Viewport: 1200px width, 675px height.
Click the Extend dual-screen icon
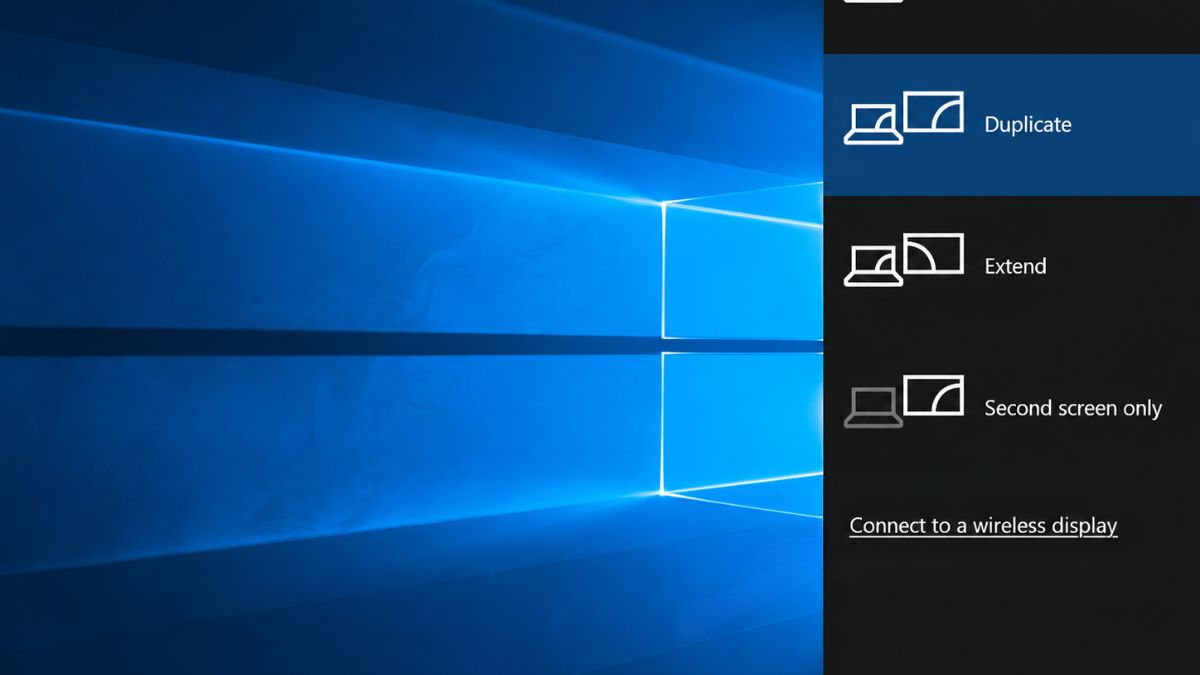coord(904,260)
